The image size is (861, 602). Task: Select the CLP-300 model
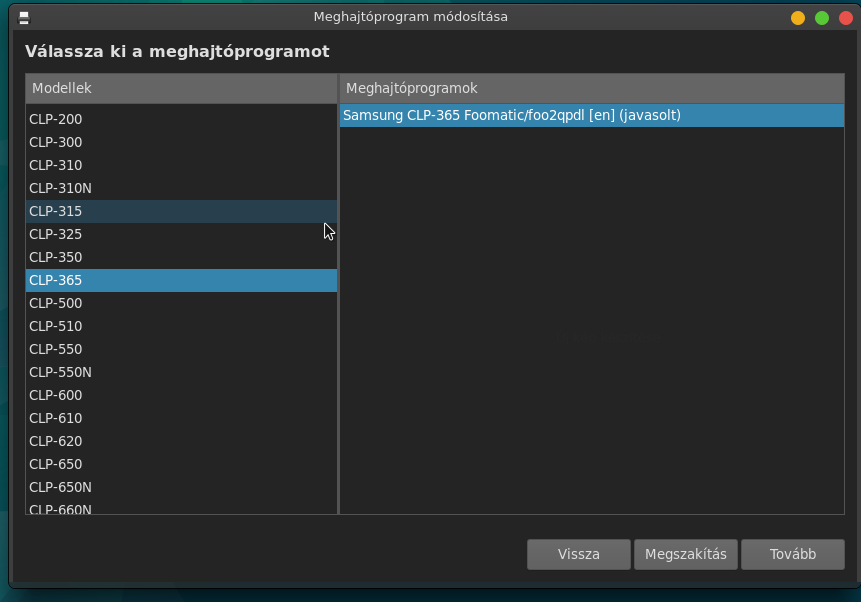coord(181,142)
